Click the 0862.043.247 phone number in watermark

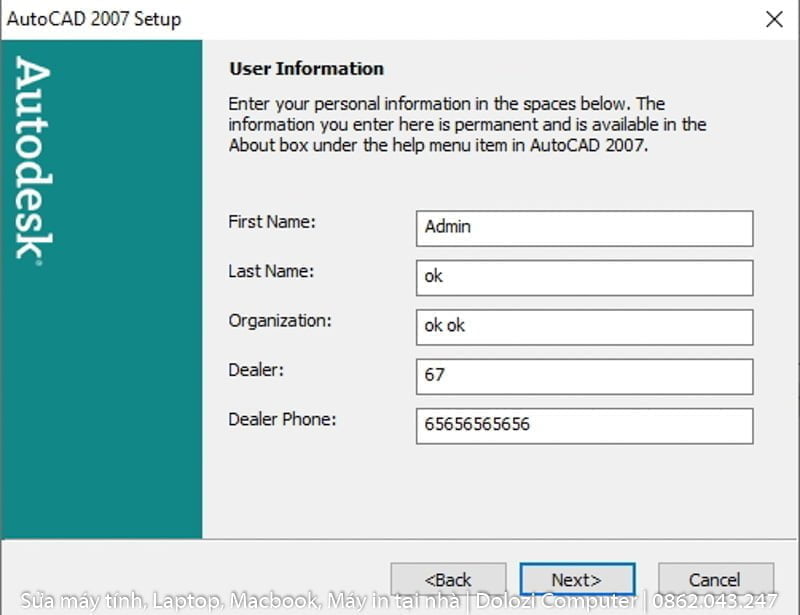pyautogui.click(x=714, y=601)
